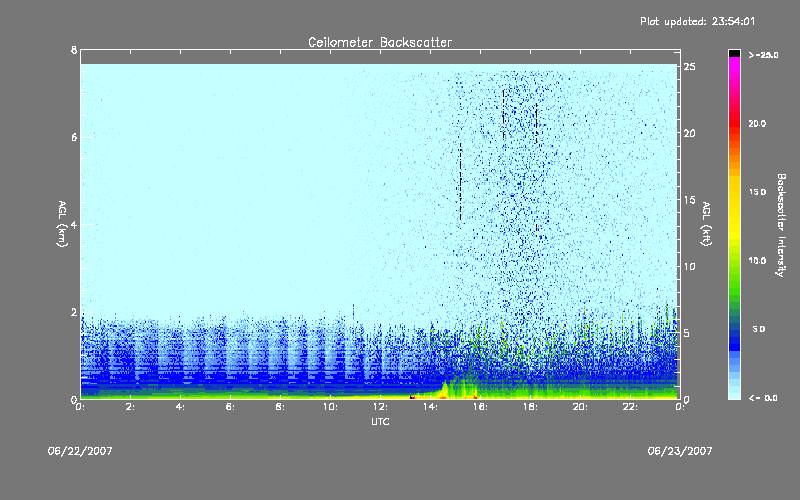Click the '14:' hour label on time axis
Screen dimensions: 800x500
(x=431, y=407)
